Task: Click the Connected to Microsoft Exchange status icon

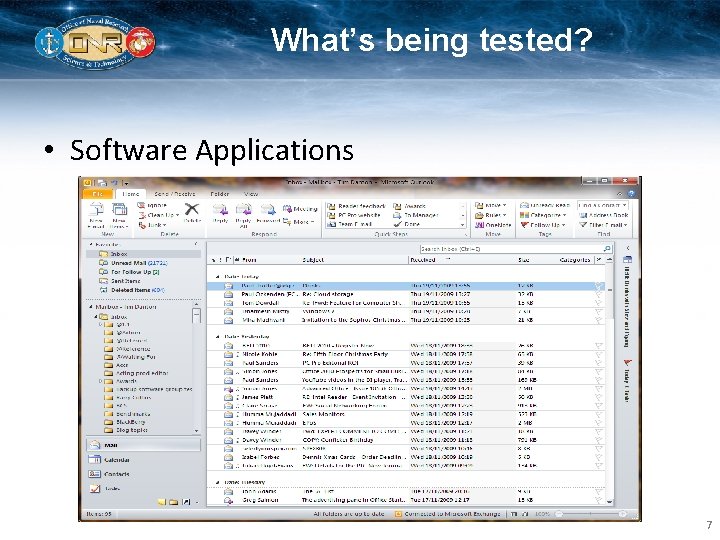Action: click(x=398, y=514)
